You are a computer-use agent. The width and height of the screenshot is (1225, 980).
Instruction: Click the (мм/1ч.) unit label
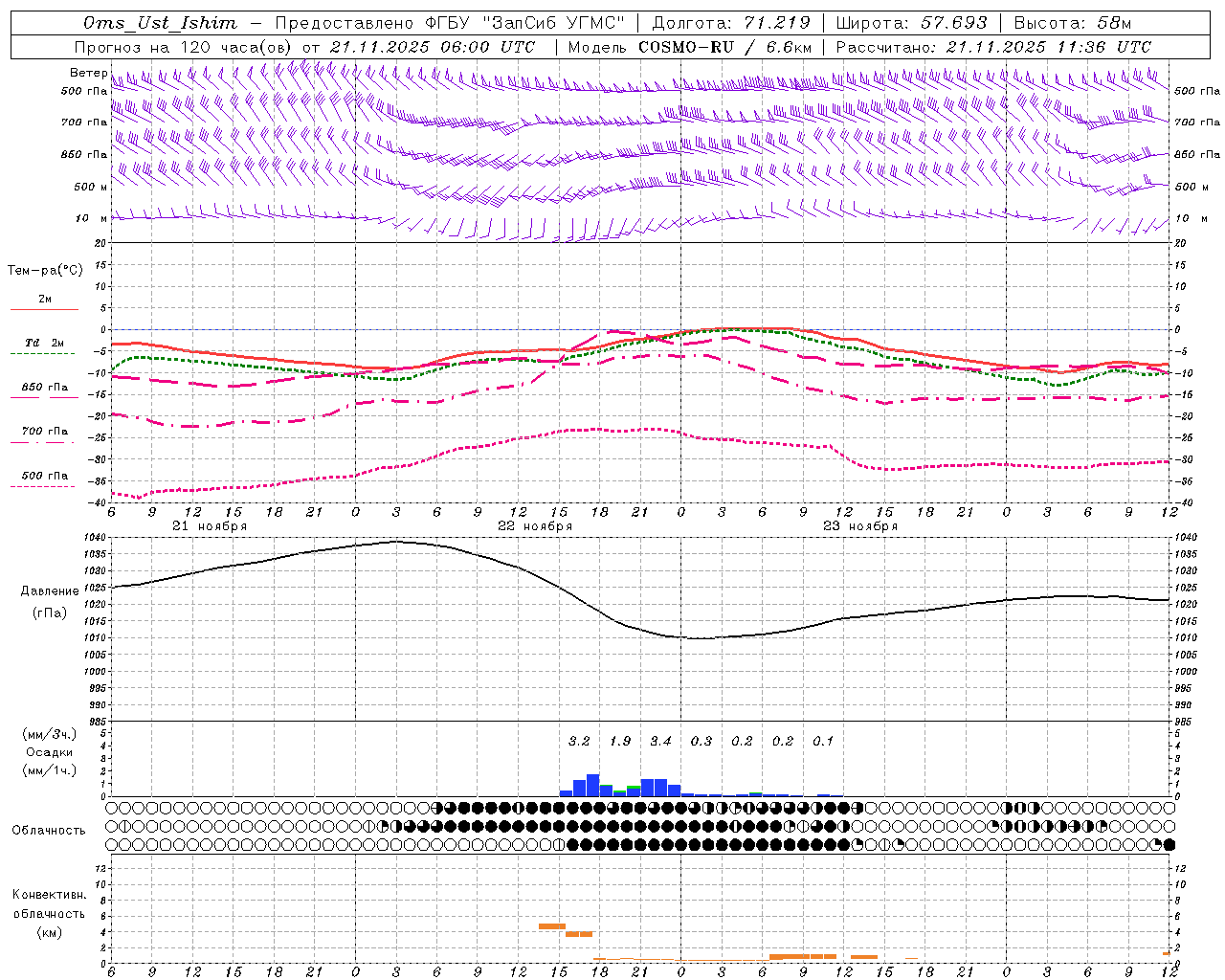pyautogui.click(x=49, y=770)
